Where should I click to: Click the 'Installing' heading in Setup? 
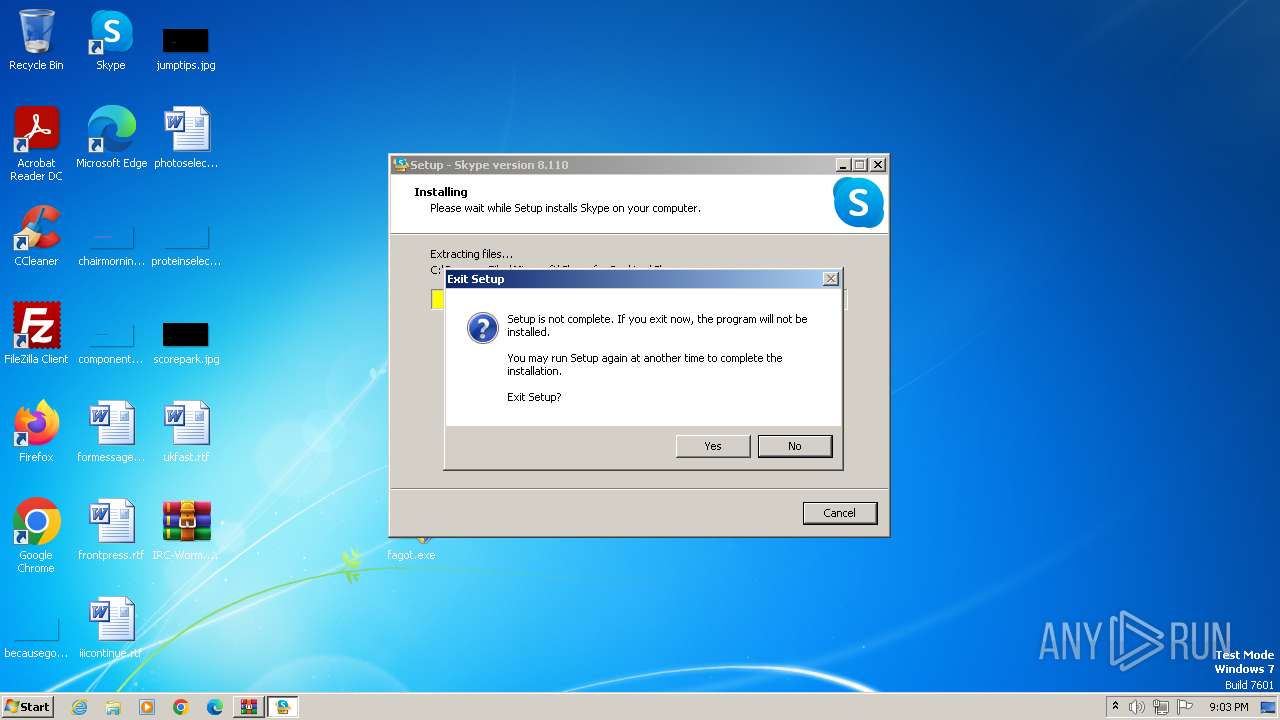tap(441, 192)
